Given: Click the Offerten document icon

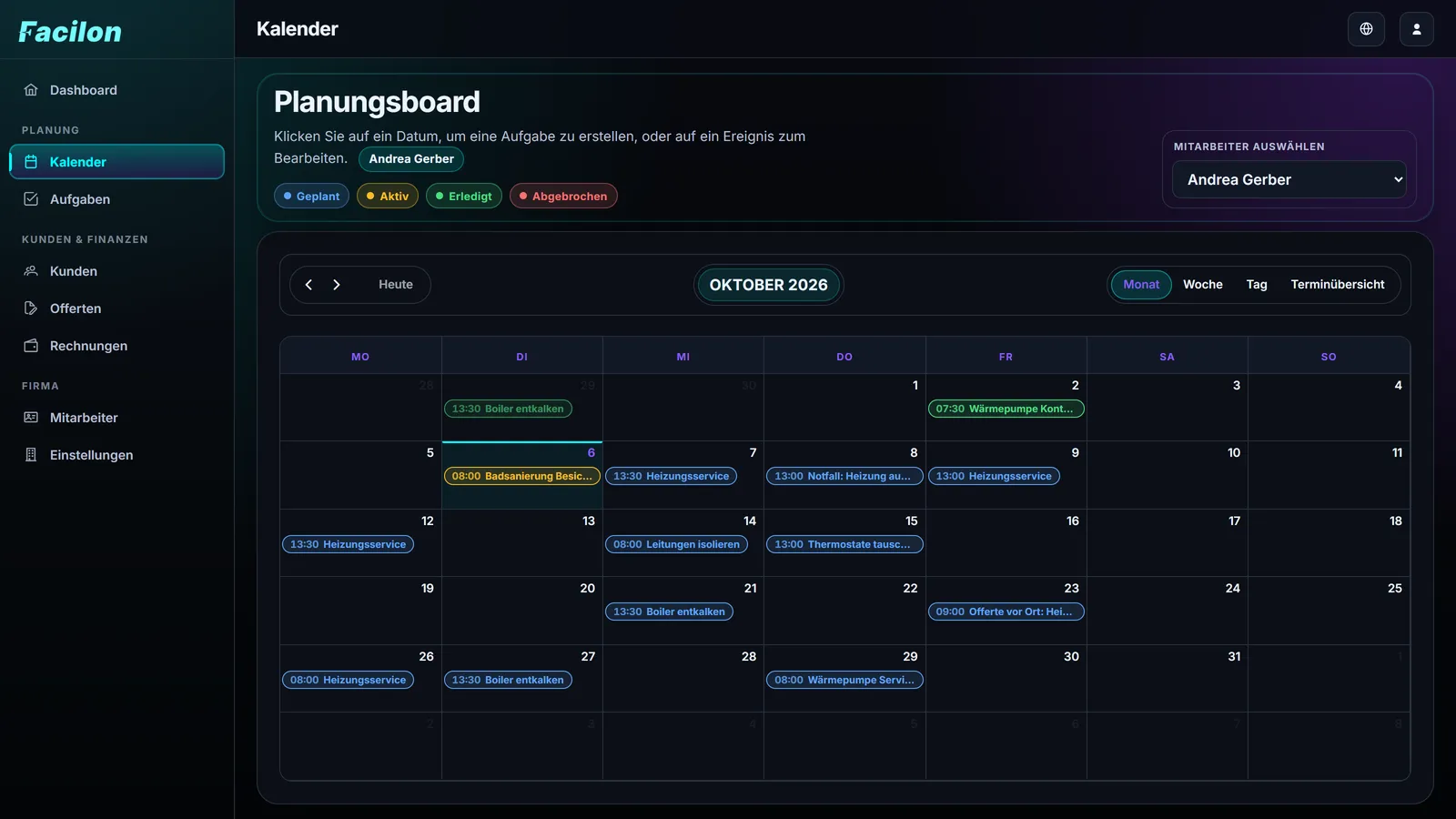Looking at the screenshot, I should tap(31, 308).
